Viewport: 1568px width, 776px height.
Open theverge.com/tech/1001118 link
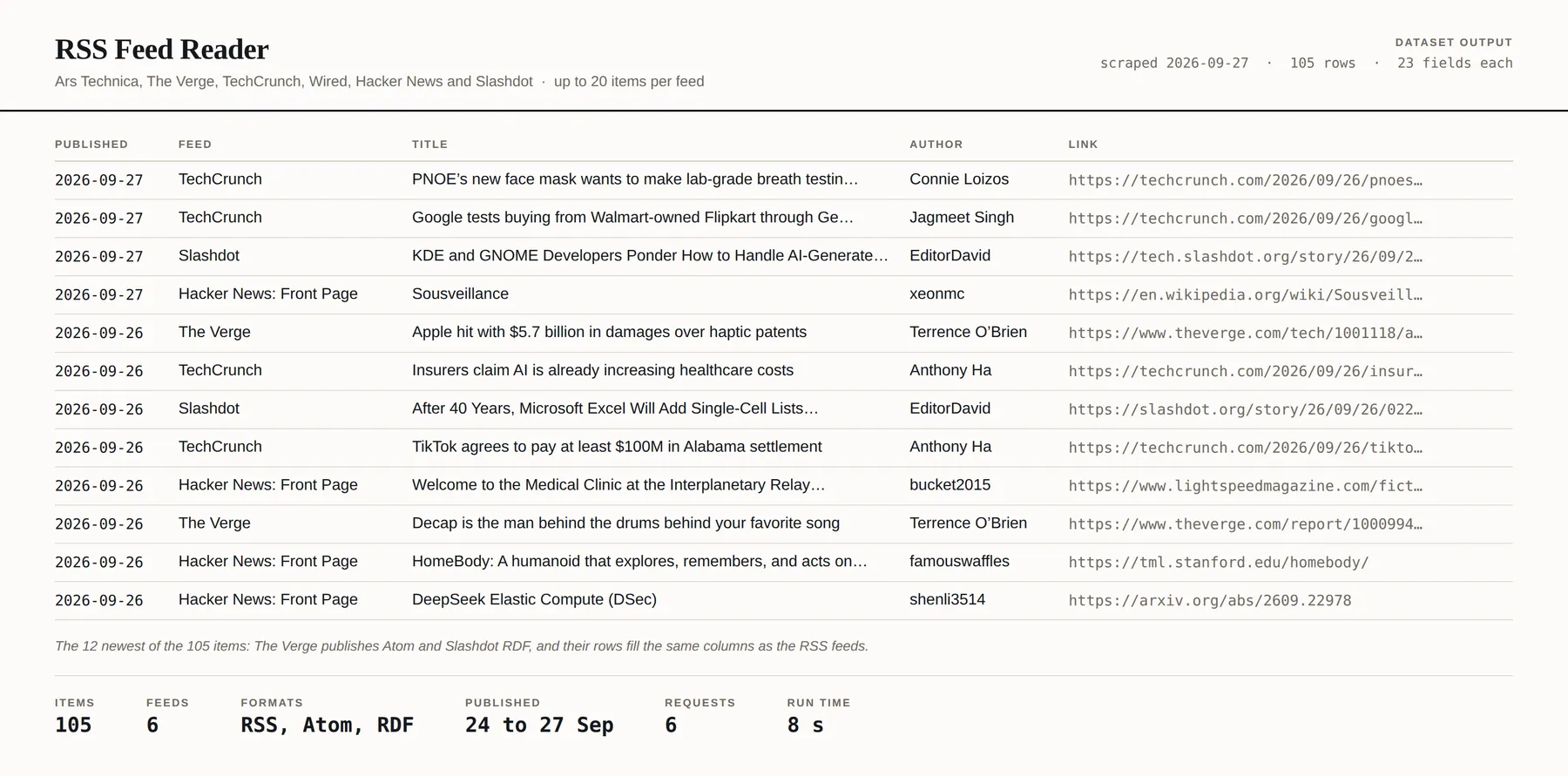point(1246,334)
